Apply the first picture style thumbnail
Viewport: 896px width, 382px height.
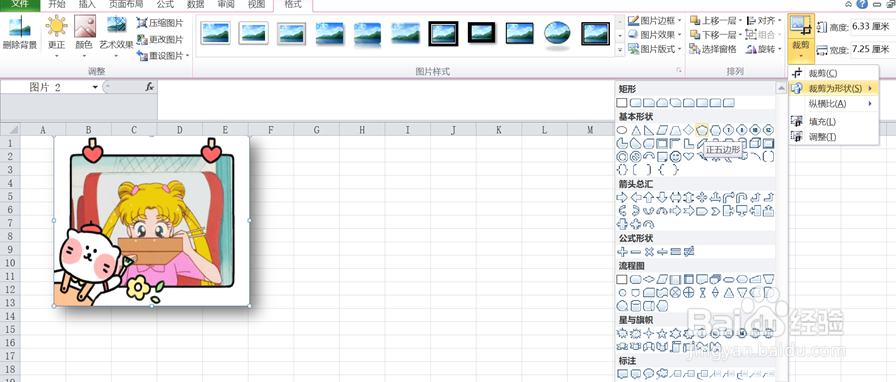(x=215, y=34)
